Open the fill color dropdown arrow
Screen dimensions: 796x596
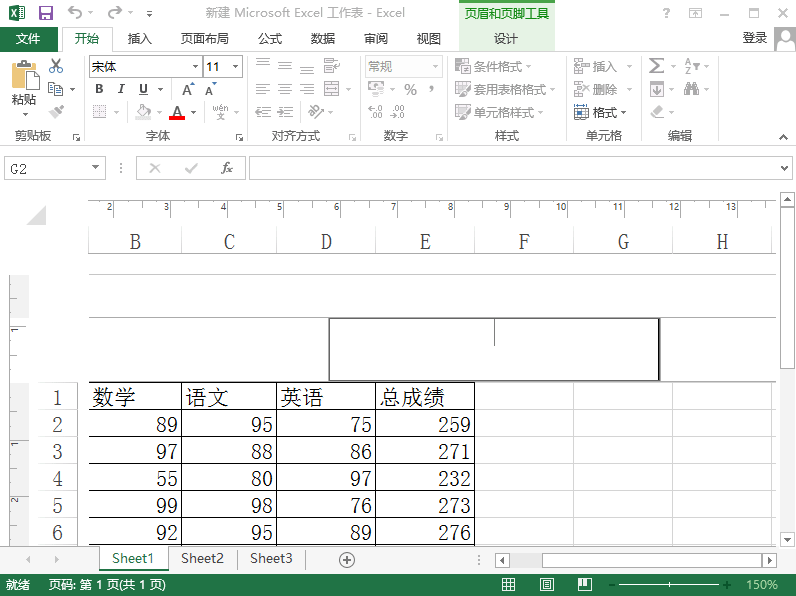click(159, 112)
